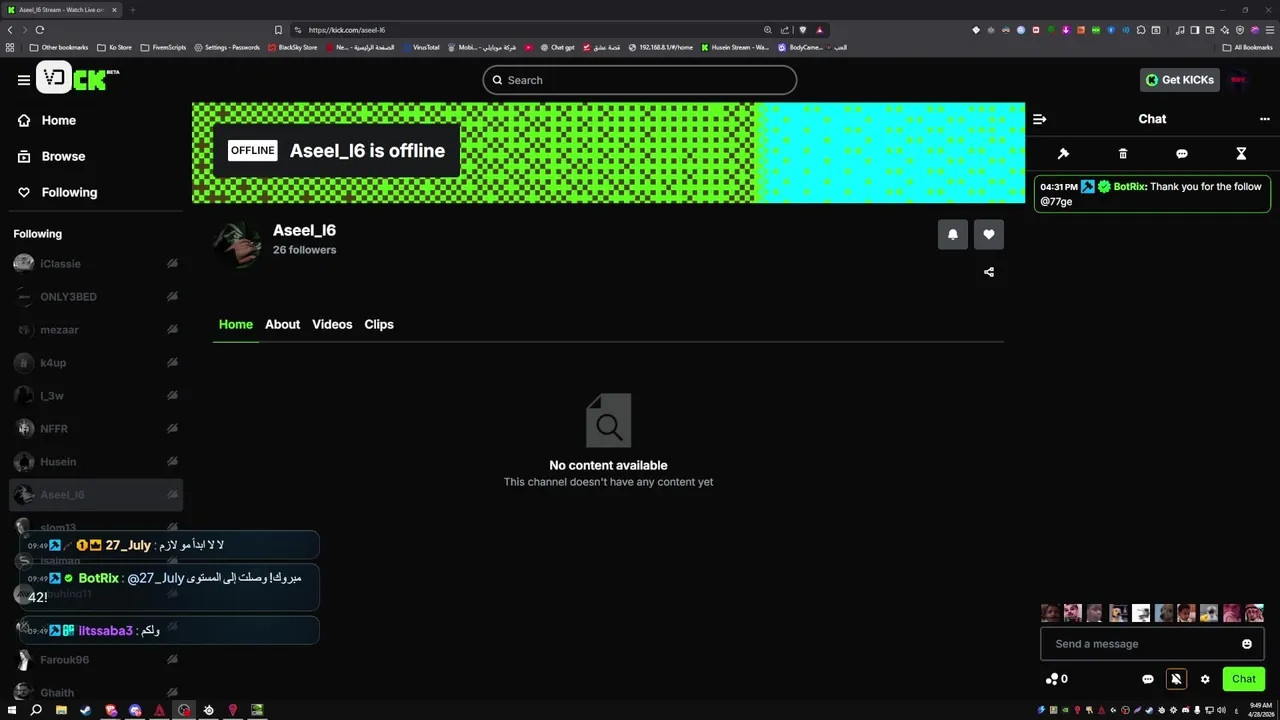Open the hamburger sidebar menu

[23, 80]
